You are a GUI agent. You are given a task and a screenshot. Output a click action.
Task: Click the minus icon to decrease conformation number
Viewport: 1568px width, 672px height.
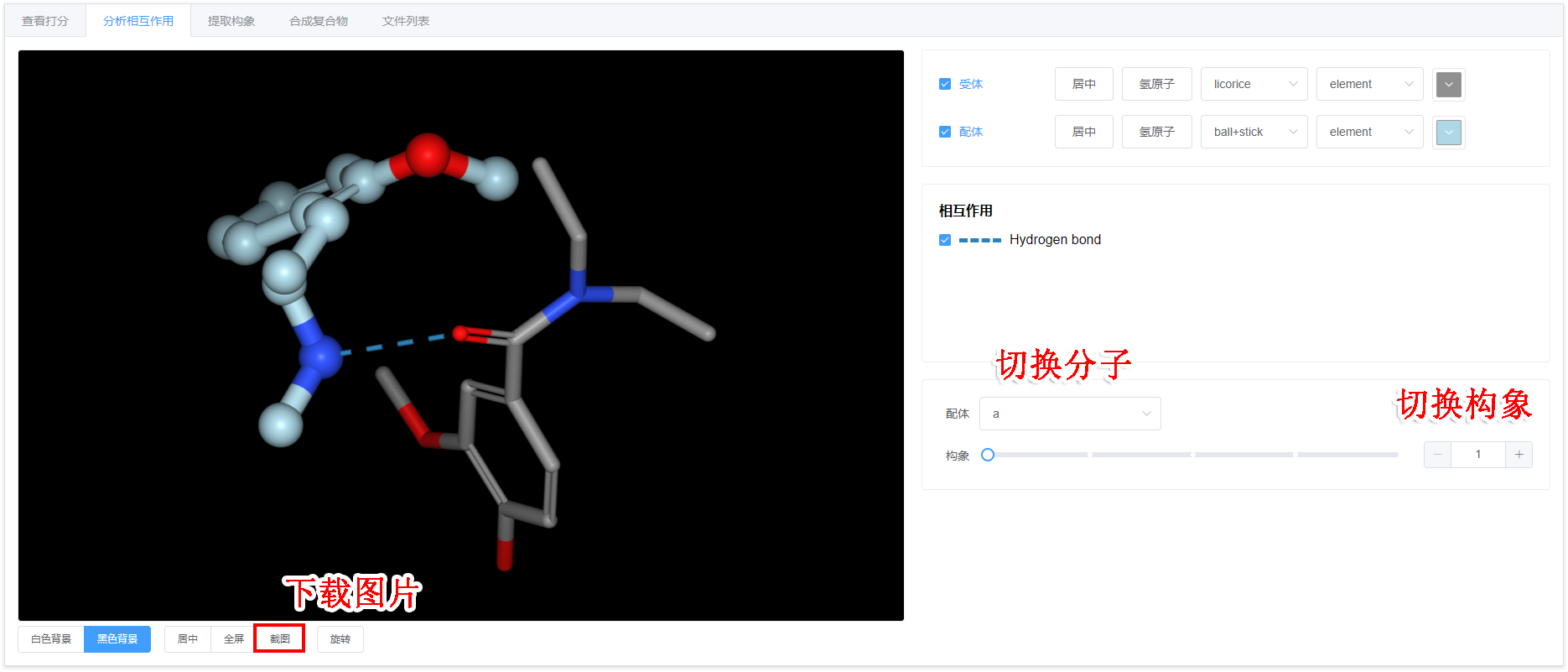tap(1437, 455)
